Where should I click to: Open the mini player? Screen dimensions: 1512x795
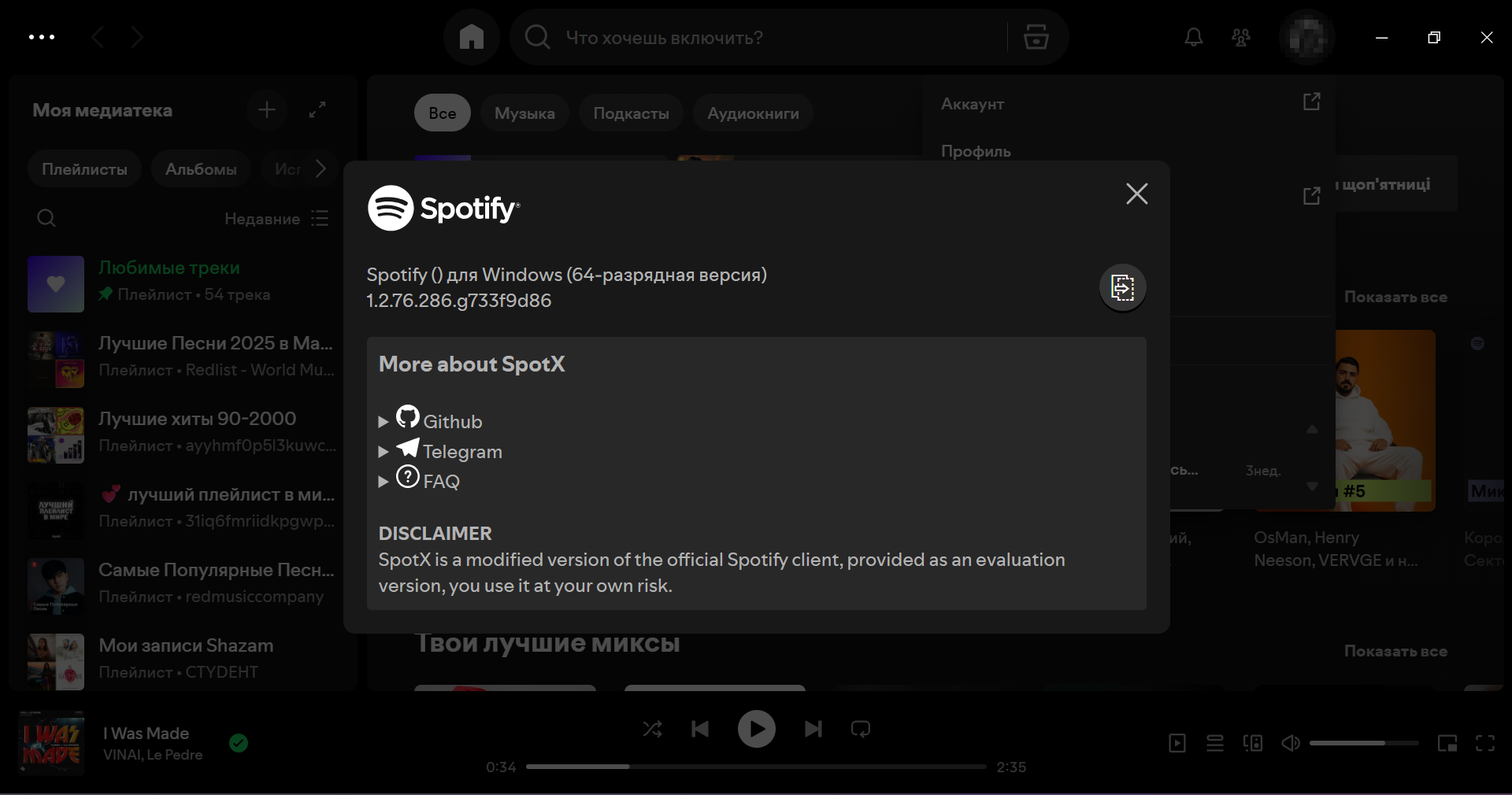[x=1447, y=743]
